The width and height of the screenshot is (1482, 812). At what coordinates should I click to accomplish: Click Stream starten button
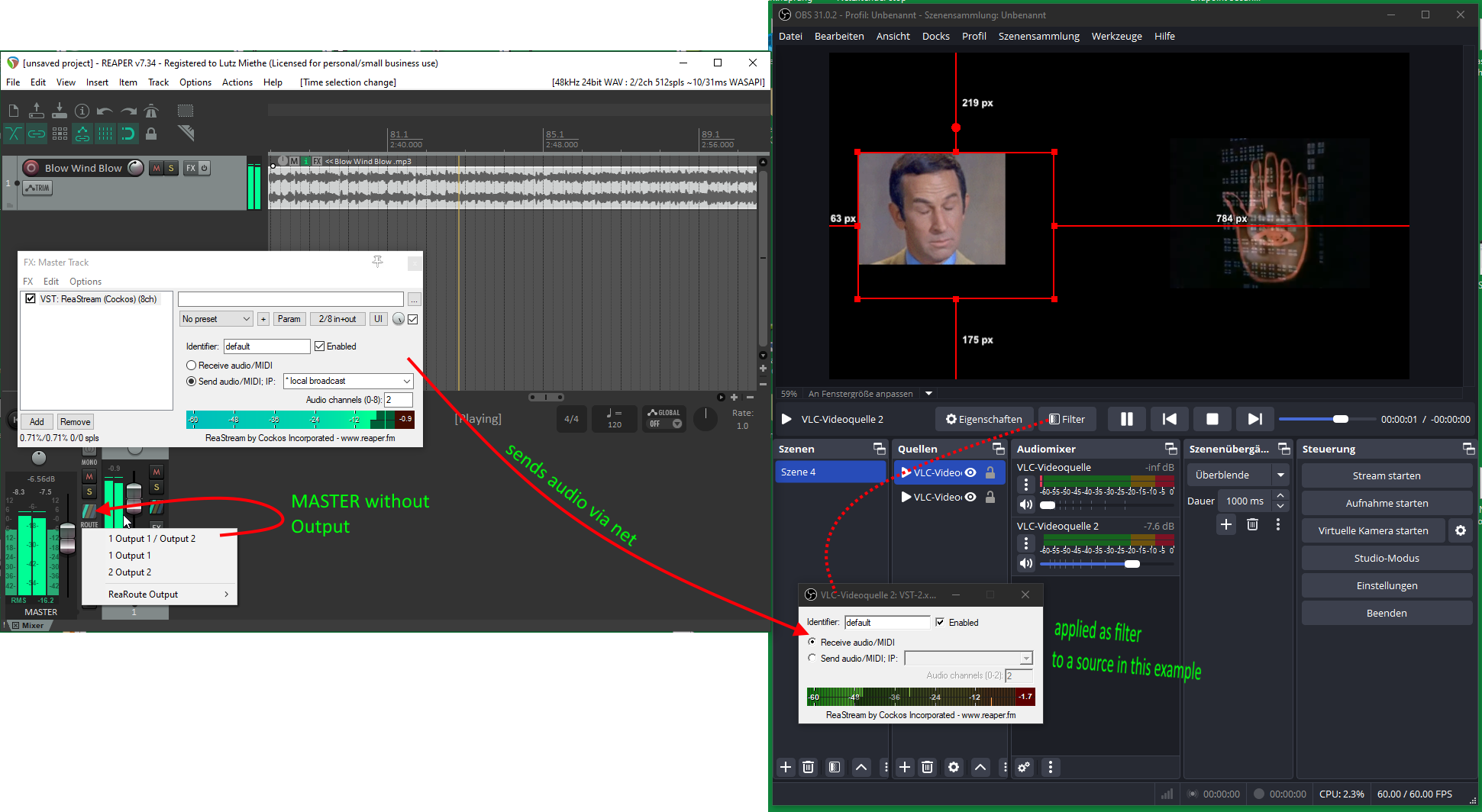click(1387, 475)
